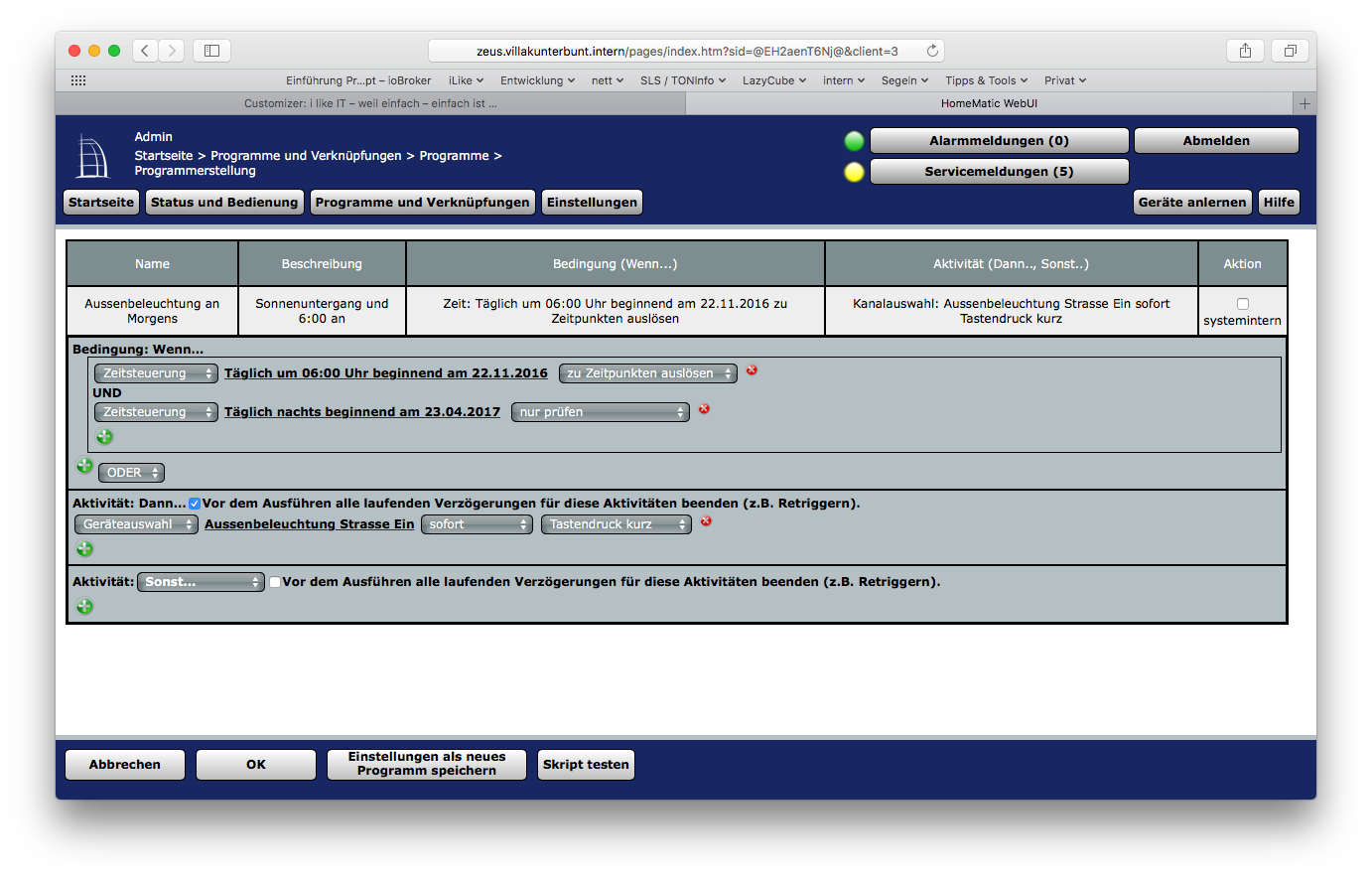Open the Safari share menu
The image size is (1372, 879).
1245,51
